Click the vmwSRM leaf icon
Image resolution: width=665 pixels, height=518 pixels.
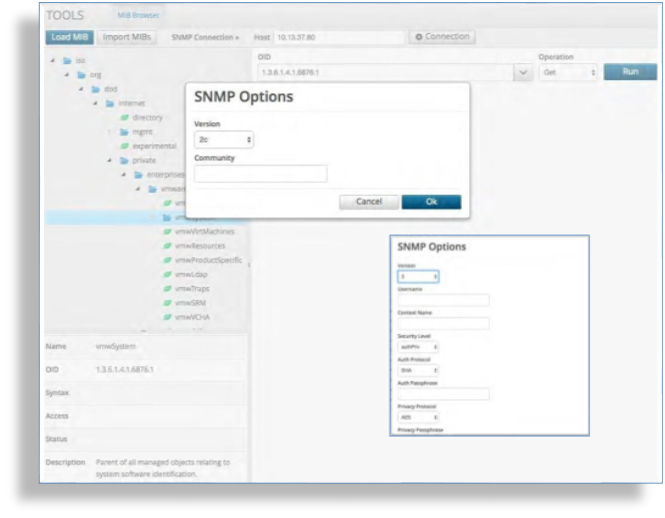point(167,303)
